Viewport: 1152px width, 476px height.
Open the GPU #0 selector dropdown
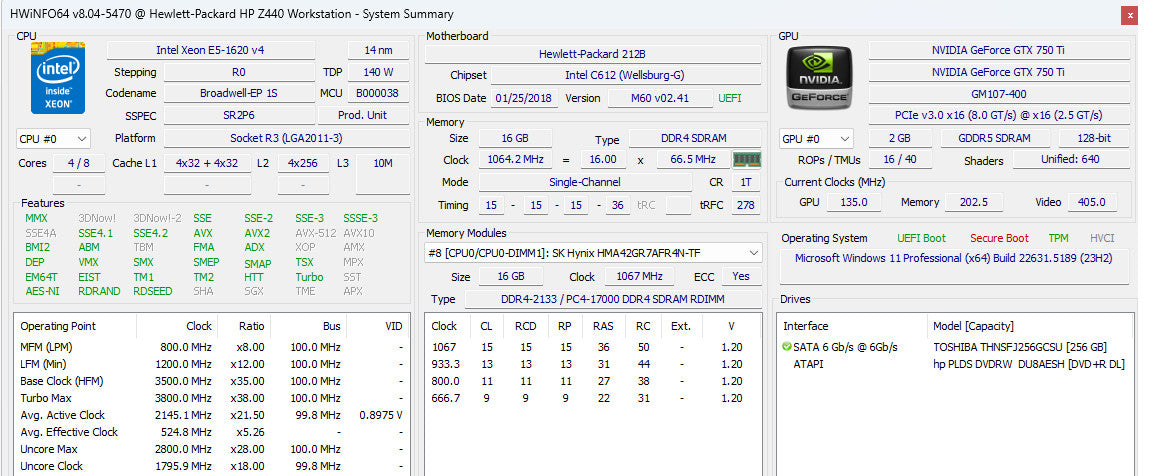(x=816, y=138)
